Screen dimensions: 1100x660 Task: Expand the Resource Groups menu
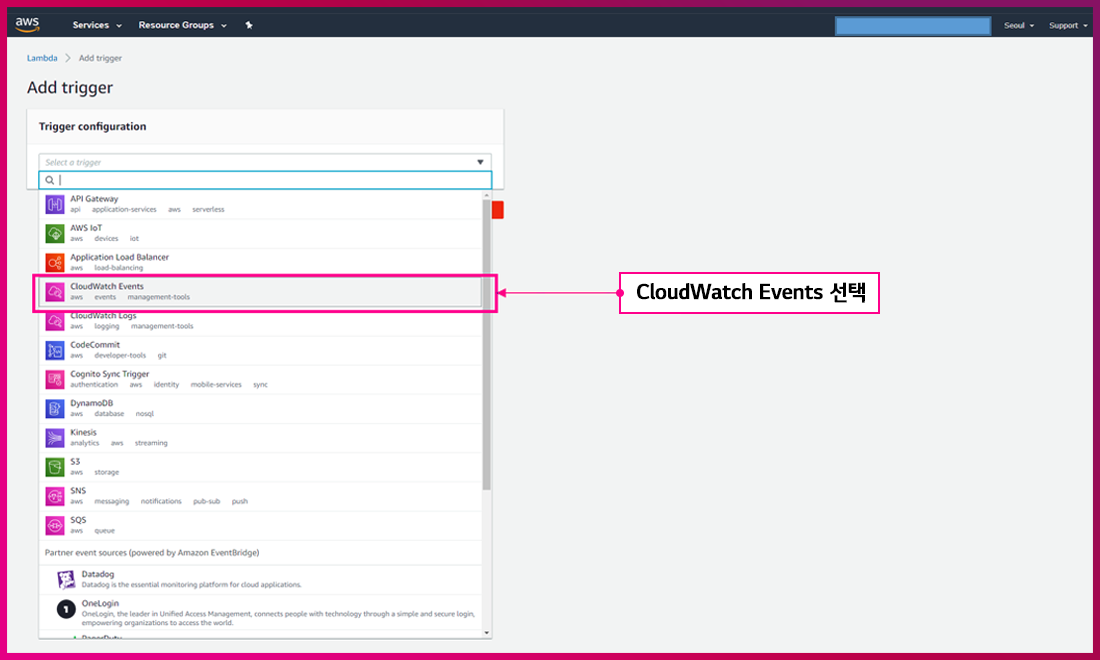coord(182,25)
